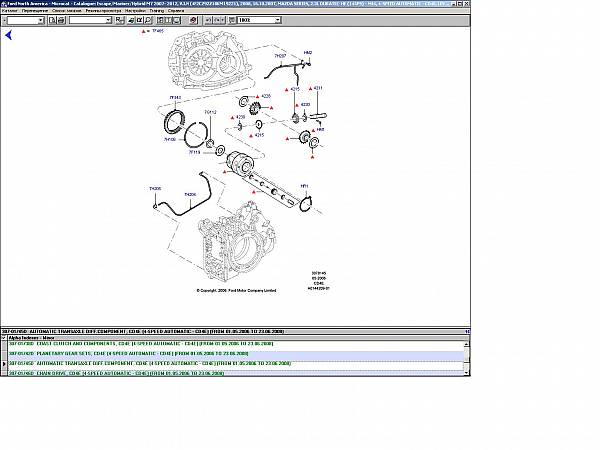Open the Справка menu
This screenshot has height=450, width=600.
(x=176, y=11)
